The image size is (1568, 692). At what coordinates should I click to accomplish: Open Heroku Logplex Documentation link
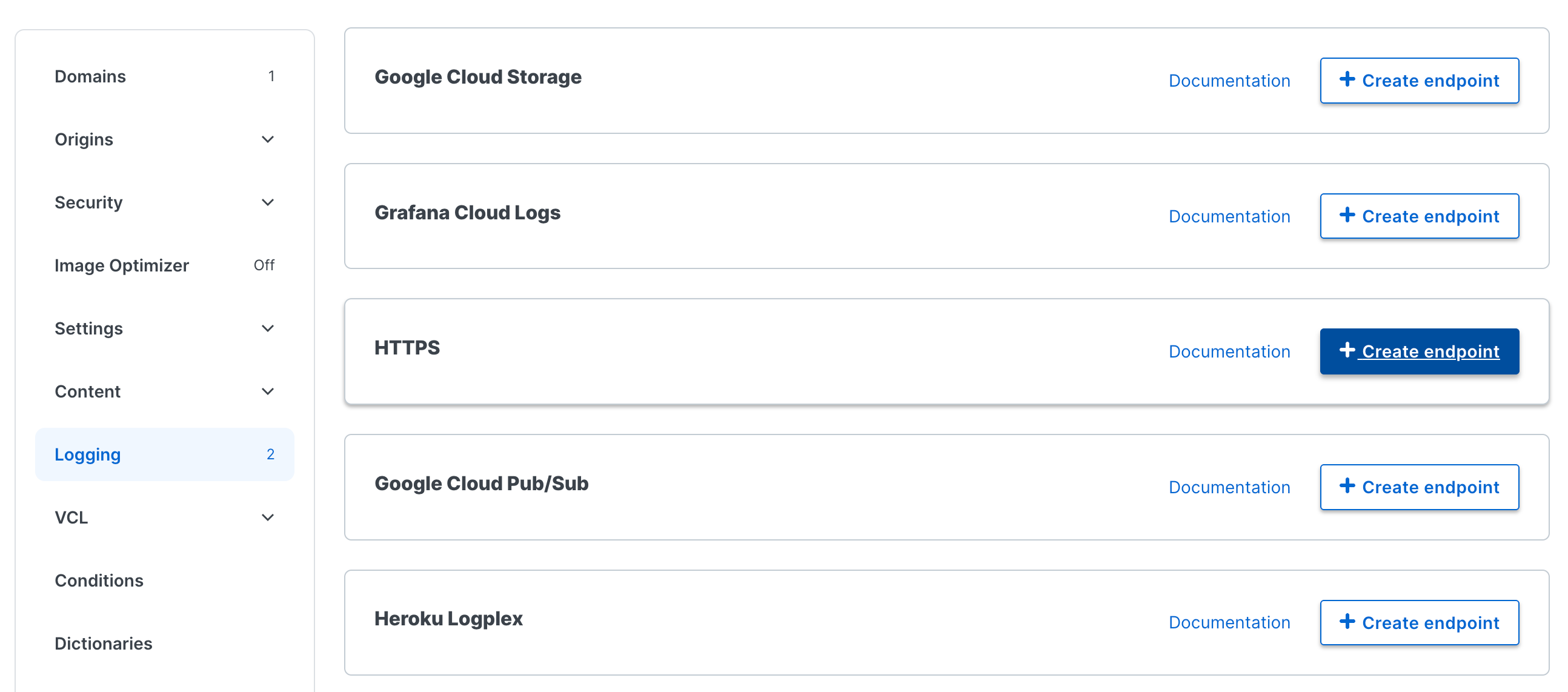pyautogui.click(x=1229, y=622)
